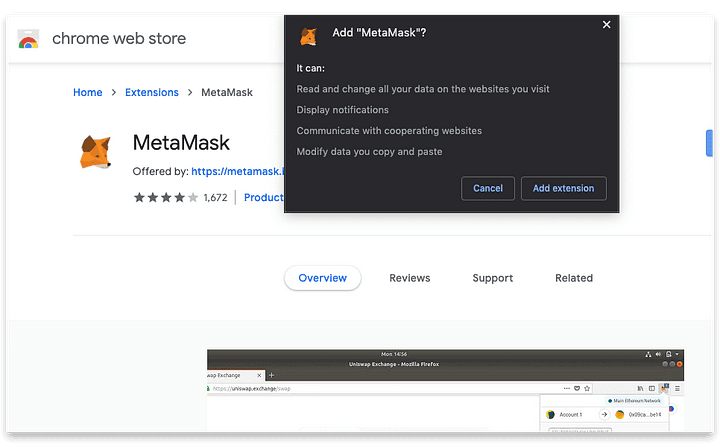Open the 1,672 ratings count
720x447 pixels.
click(x=215, y=198)
